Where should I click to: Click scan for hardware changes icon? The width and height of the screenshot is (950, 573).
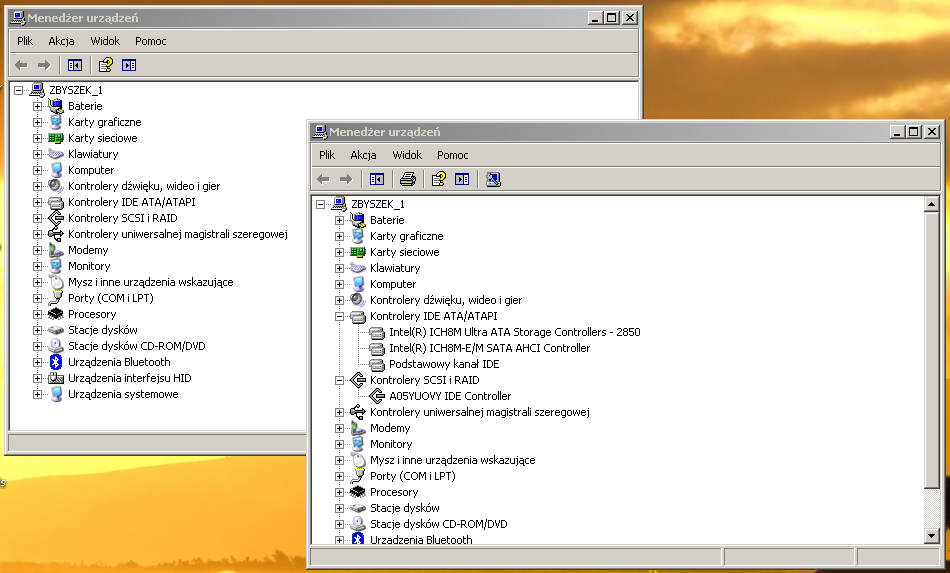pyautogui.click(x=493, y=179)
